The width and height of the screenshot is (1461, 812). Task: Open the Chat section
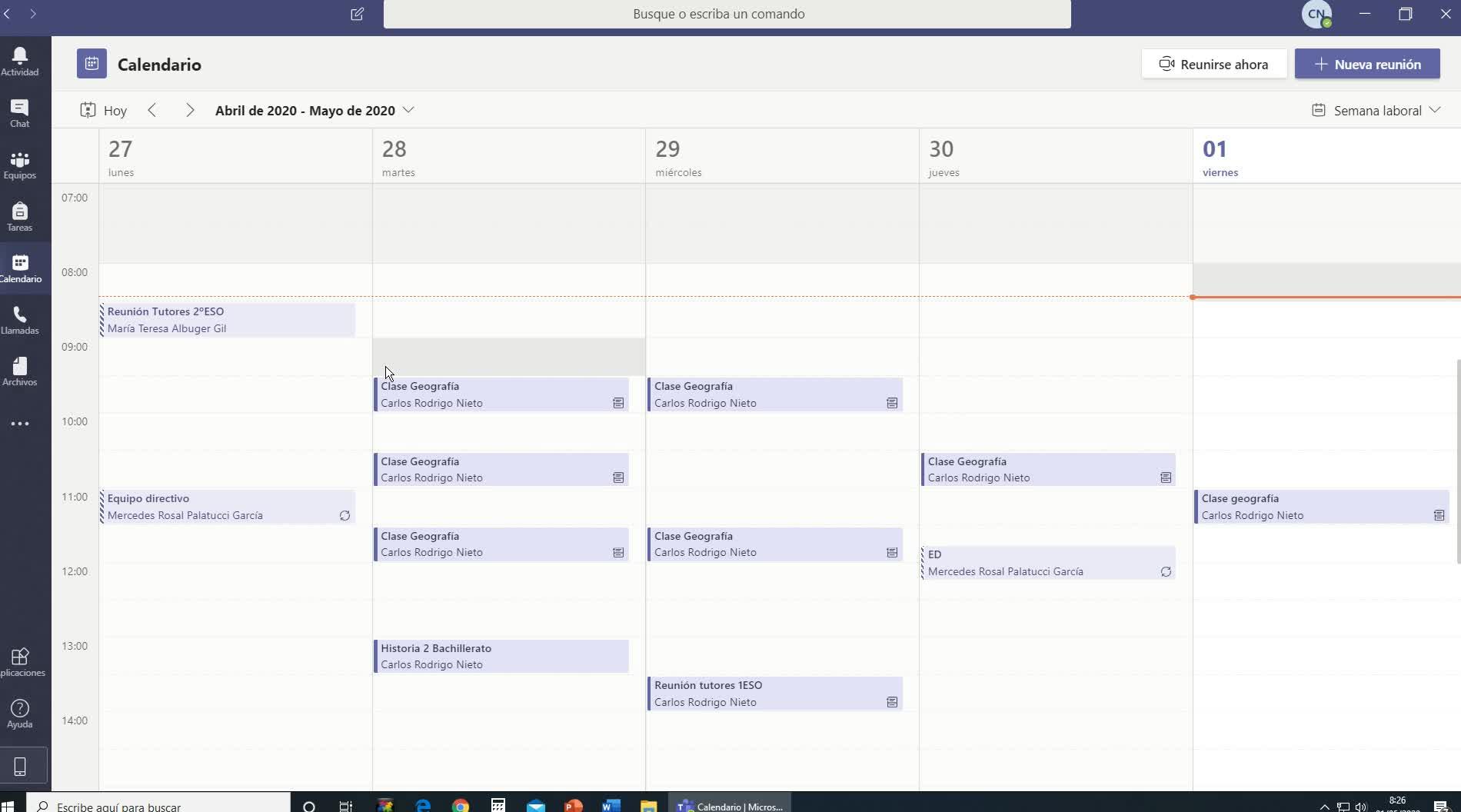[x=20, y=113]
